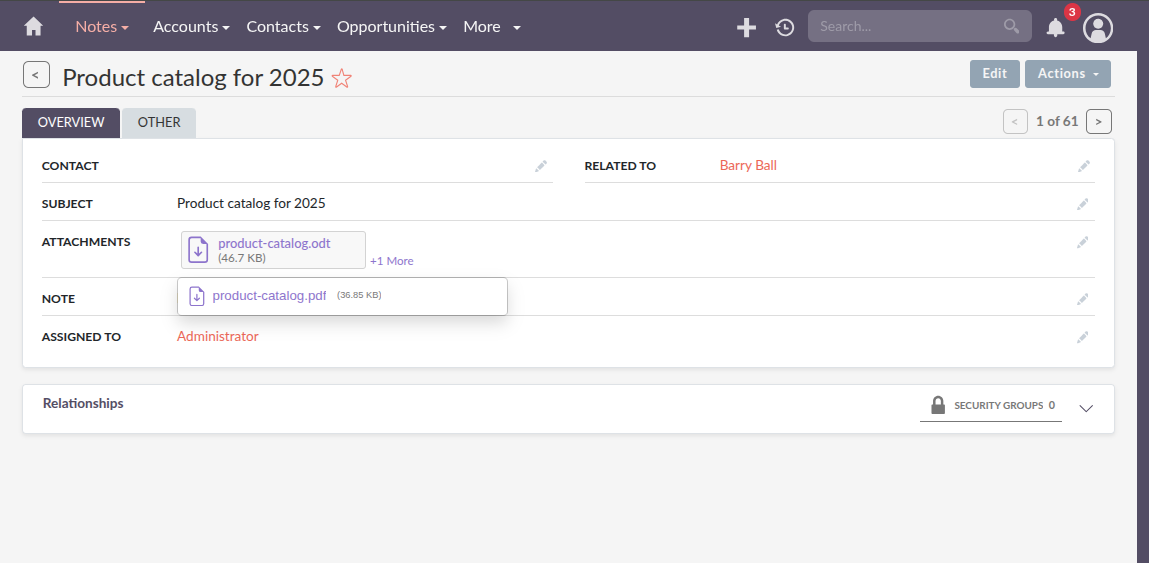Expand the More menu in navbar
This screenshot has height=563, width=1149.
(x=491, y=27)
